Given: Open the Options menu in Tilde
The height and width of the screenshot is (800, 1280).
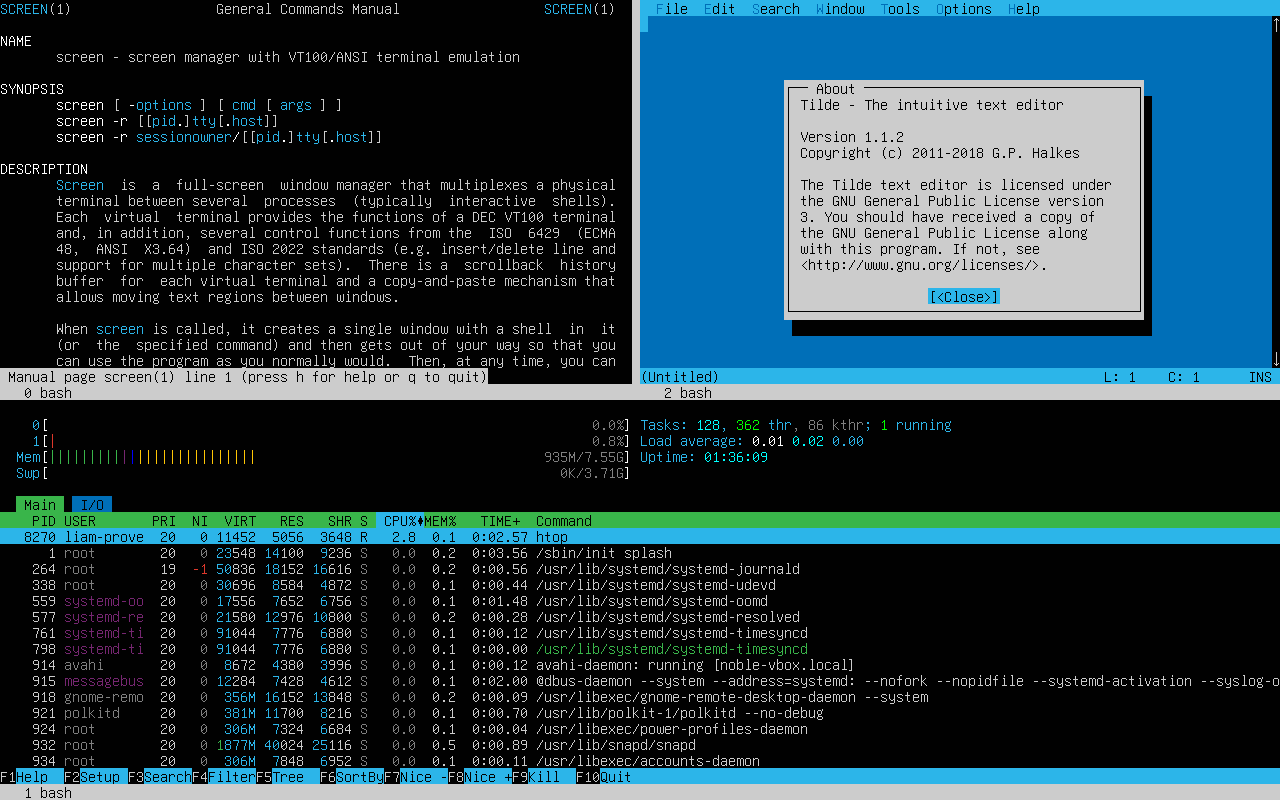Looking at the screenshot, I should (964, 9).
